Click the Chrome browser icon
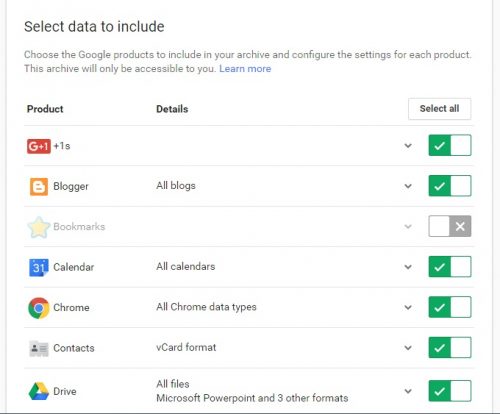Viewport: 500px width, 414px height. (39, 308)
